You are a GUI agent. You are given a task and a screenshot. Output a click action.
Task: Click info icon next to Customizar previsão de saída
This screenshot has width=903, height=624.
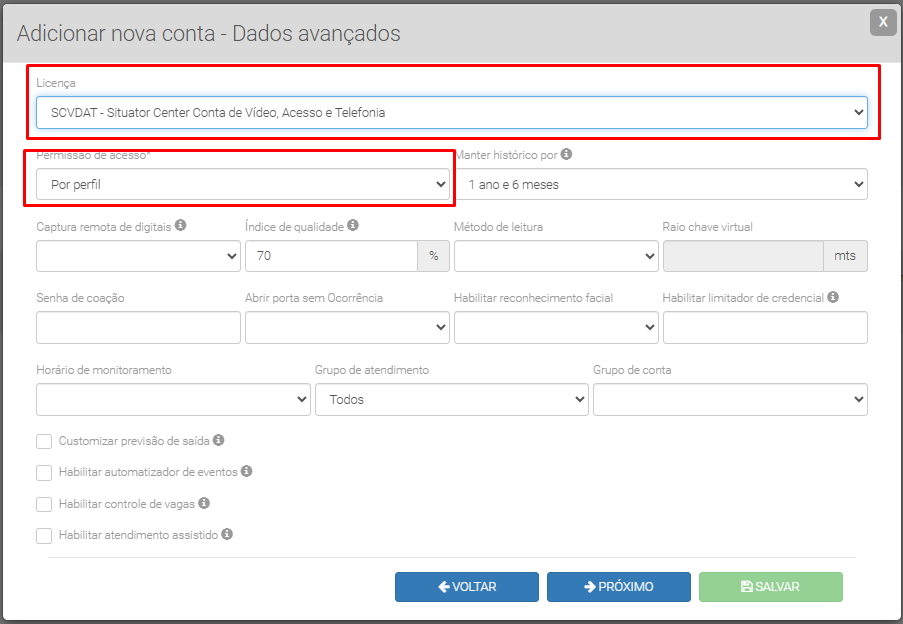point(218,440)
